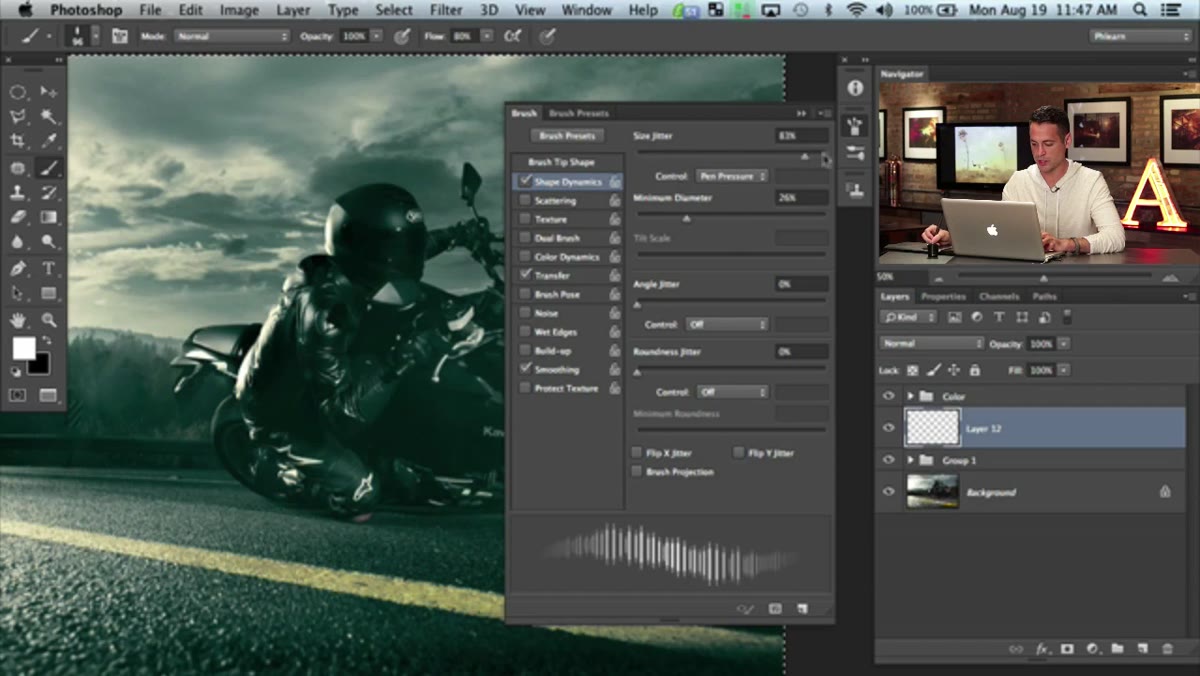
Task: Select the Hand tool
Action: coord(18,320)
